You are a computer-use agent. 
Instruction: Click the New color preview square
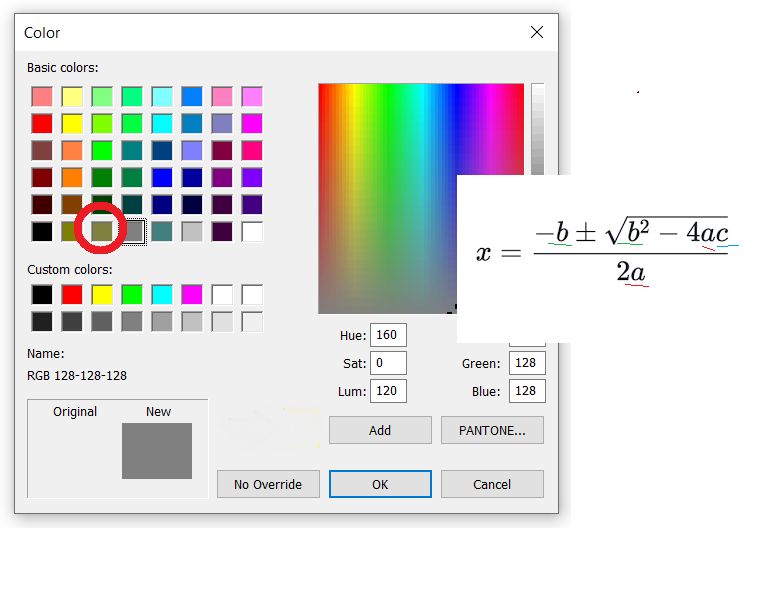click(x=157, y=450)
